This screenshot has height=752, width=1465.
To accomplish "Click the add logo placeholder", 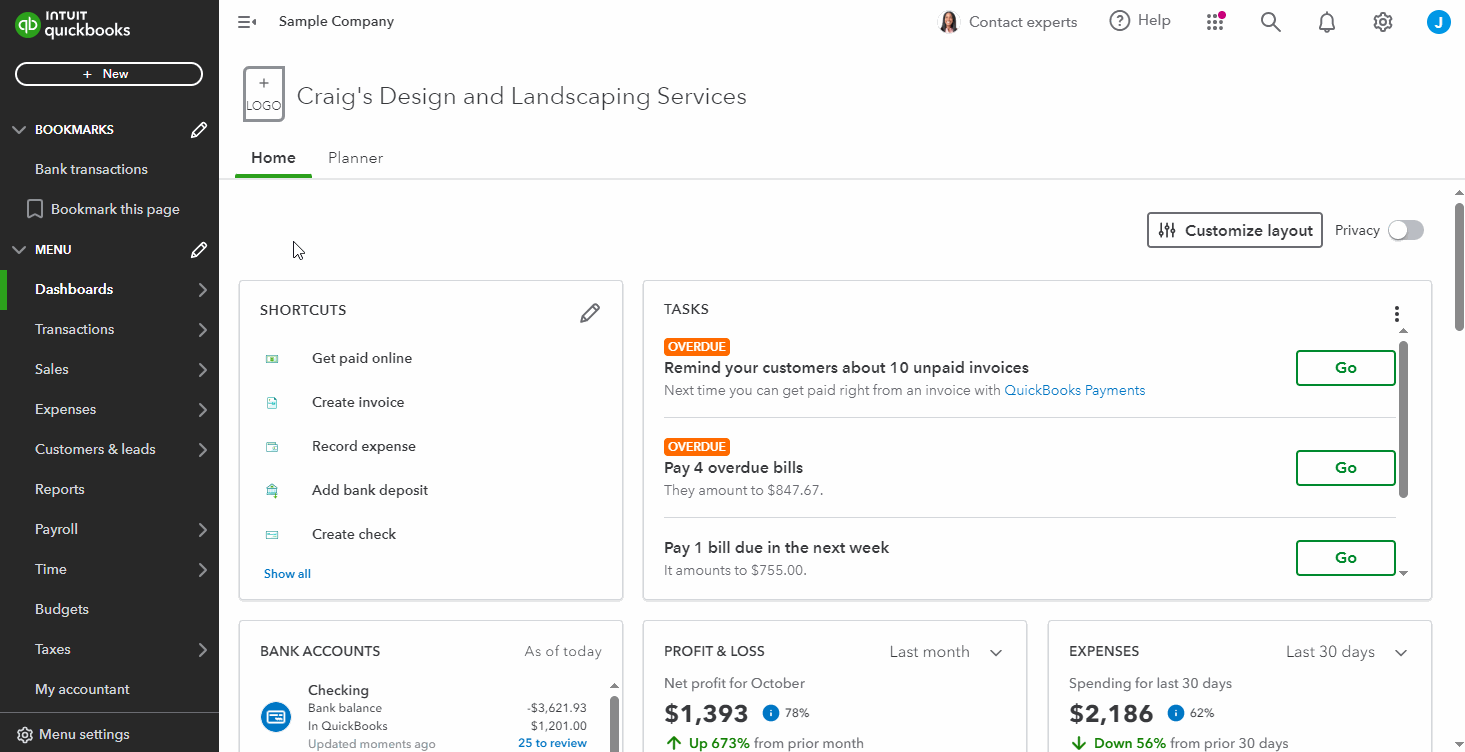I will 264,94.
